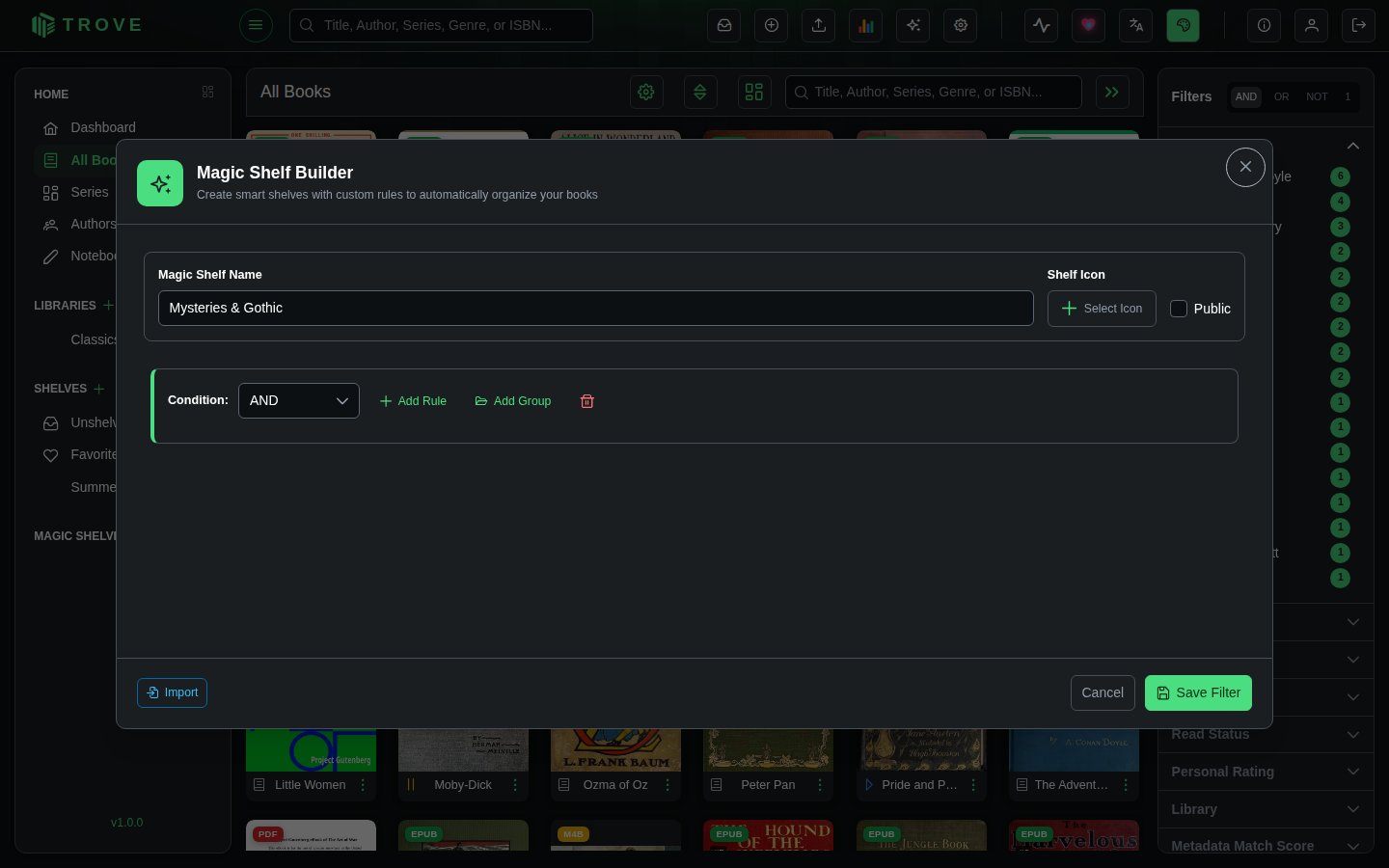Close the Magic Shelf Builder dialog
The image size is (1389, 868).
click(1245, 167)
